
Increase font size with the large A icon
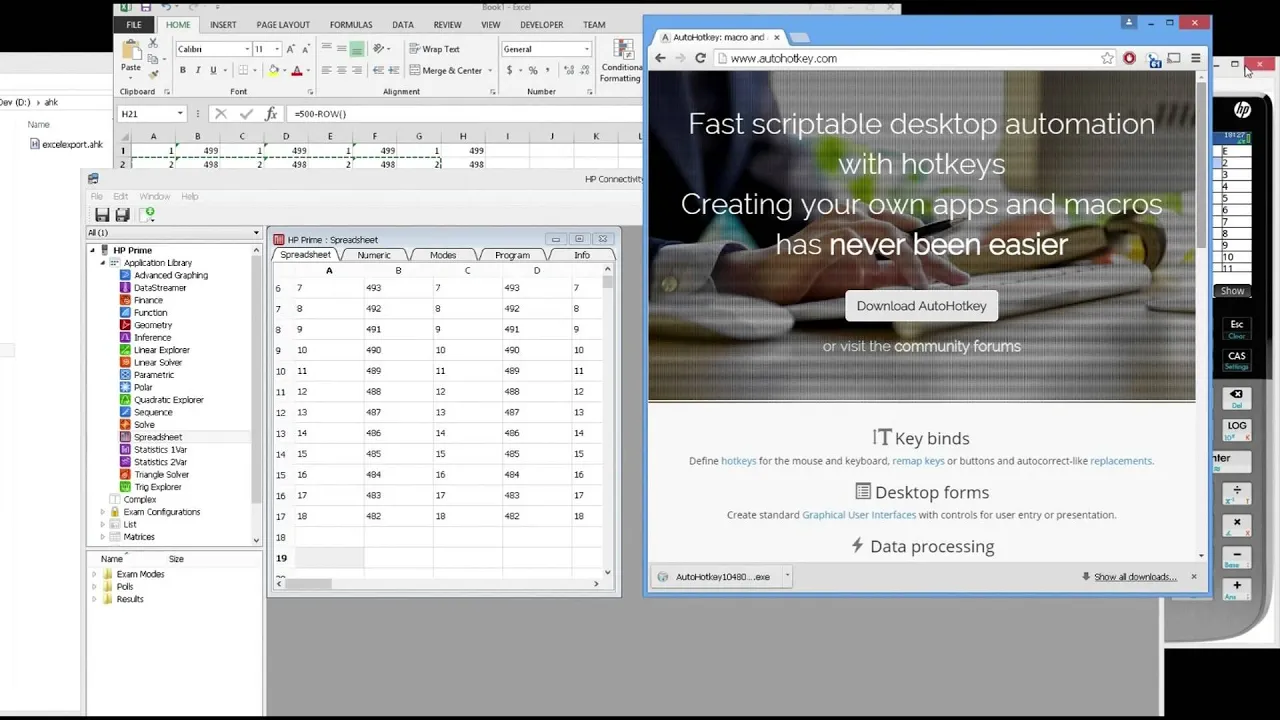(290, 49)
